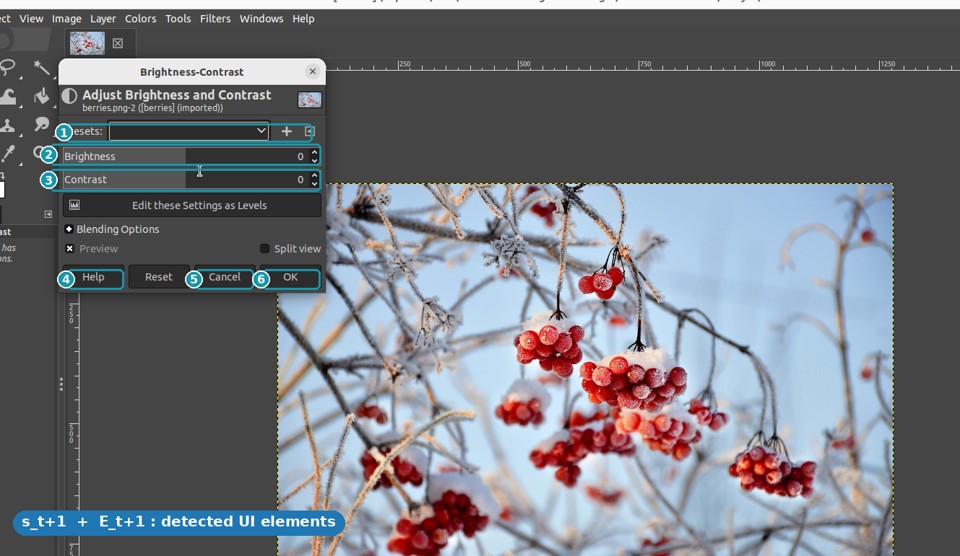Select the Warp Transform tool

click(8, 96)
